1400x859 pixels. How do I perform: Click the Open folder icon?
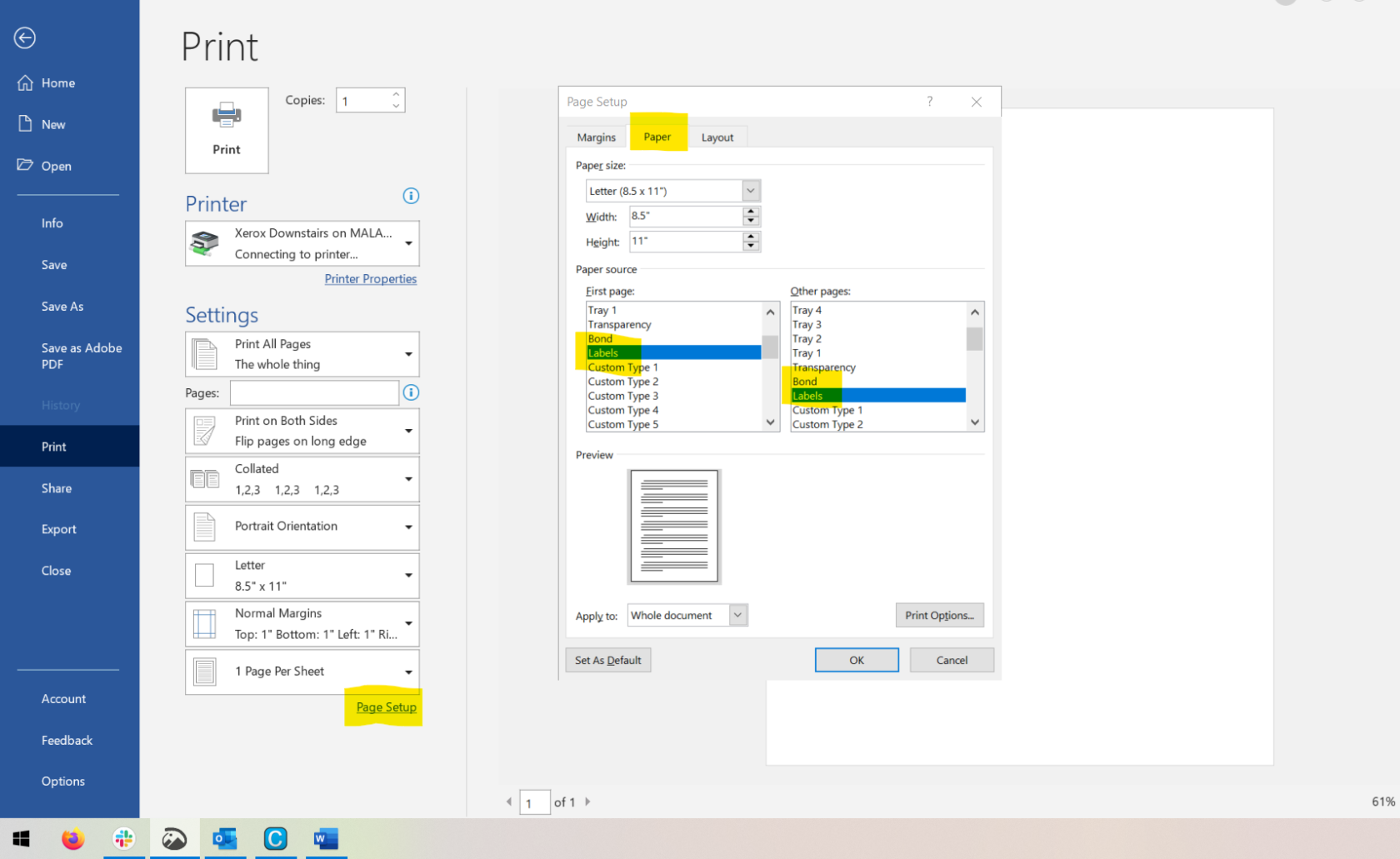point(25,165)
